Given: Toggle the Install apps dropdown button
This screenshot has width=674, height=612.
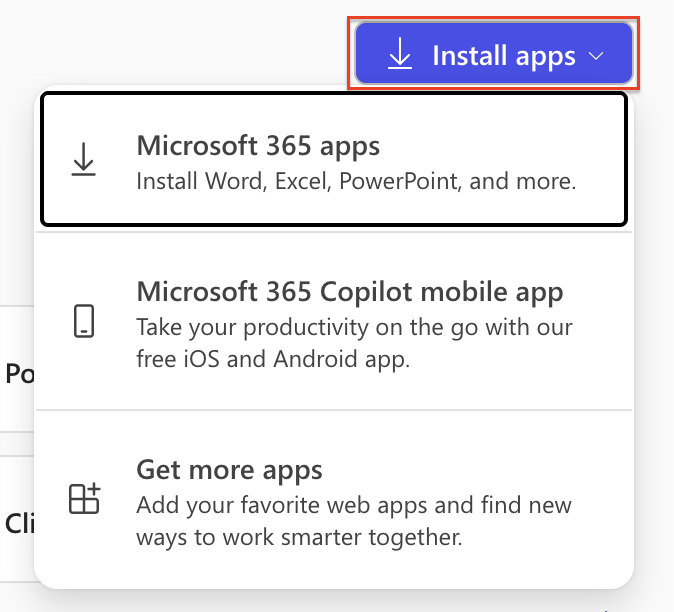Looking at the screenshot, I should [x=494, y=55].
